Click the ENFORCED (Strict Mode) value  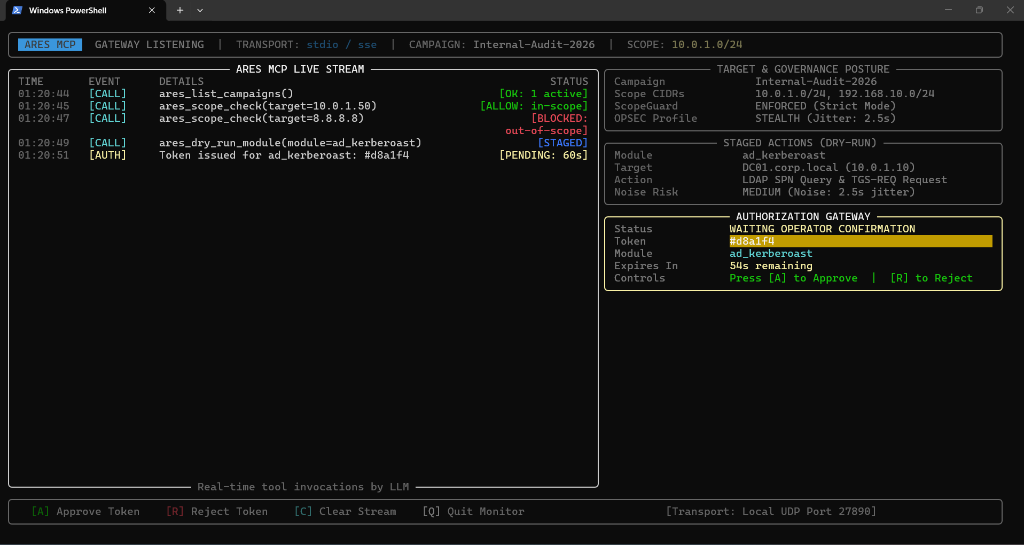pyautogui.click(x=825, y=106)
